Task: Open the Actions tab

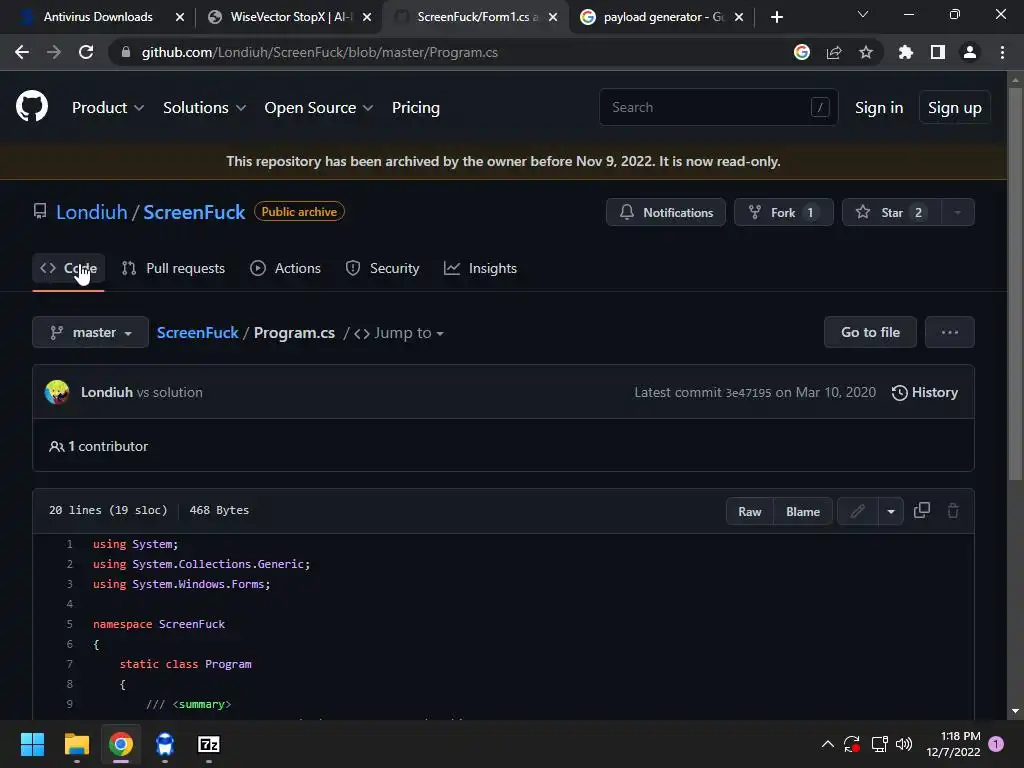Action: point(285,268)
